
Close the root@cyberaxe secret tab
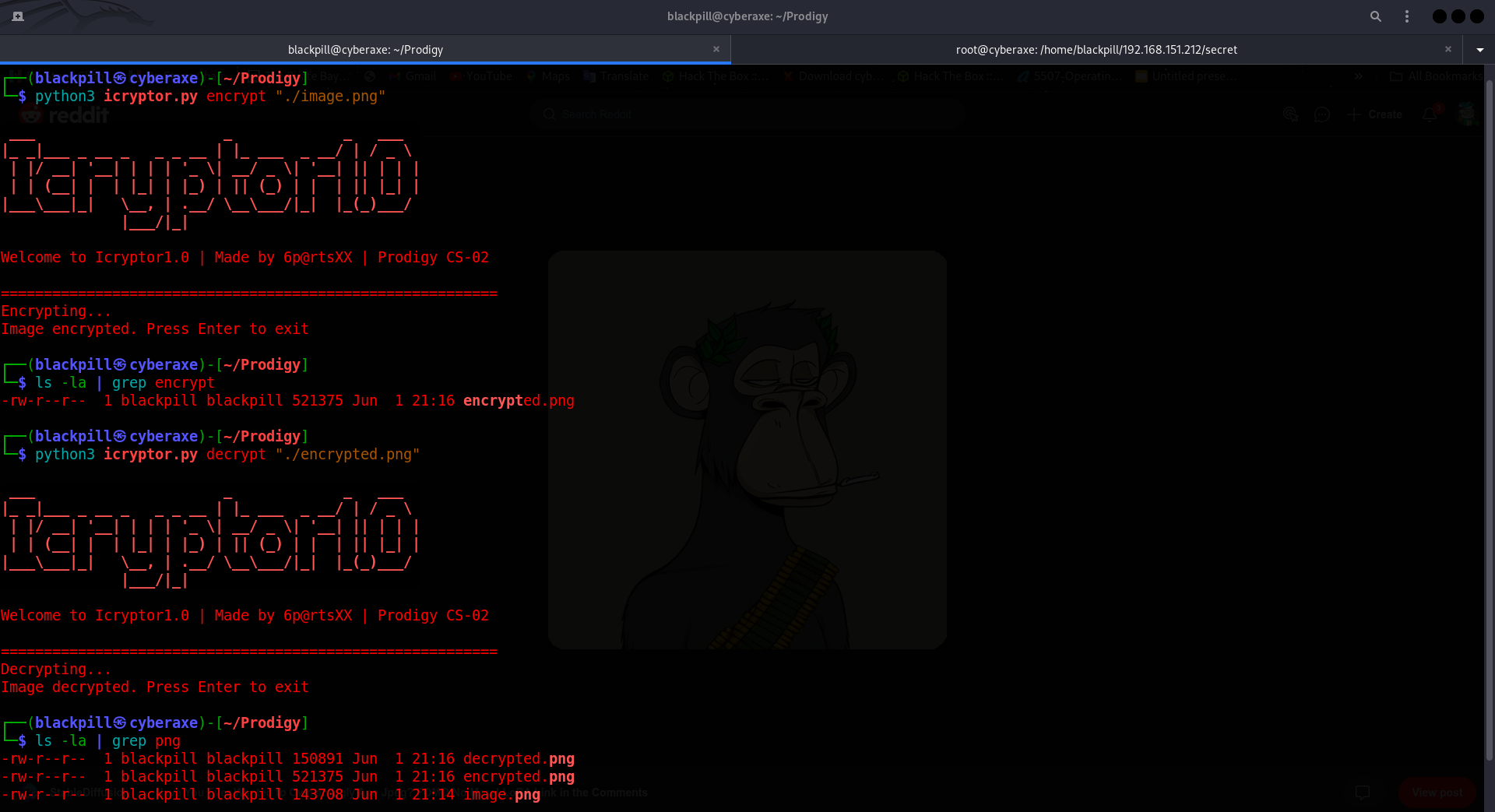point(1448,49)
